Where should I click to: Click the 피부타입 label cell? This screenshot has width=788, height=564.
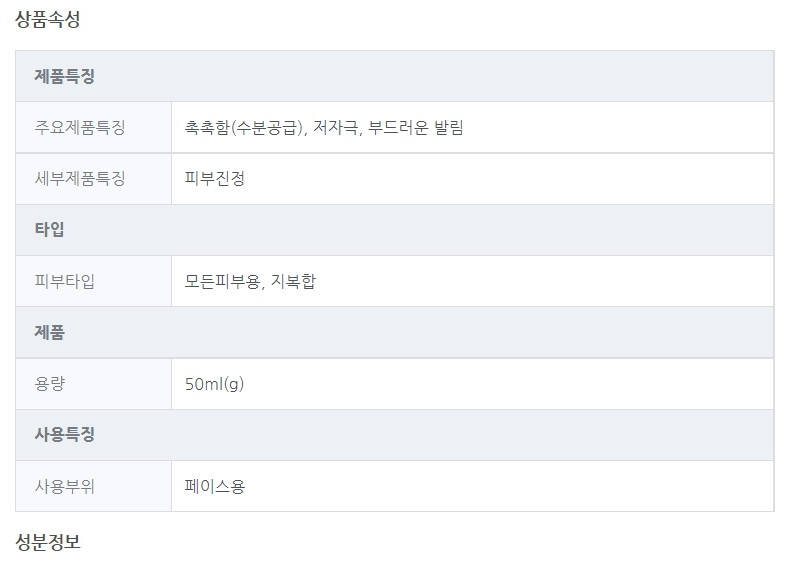[65, 281]
